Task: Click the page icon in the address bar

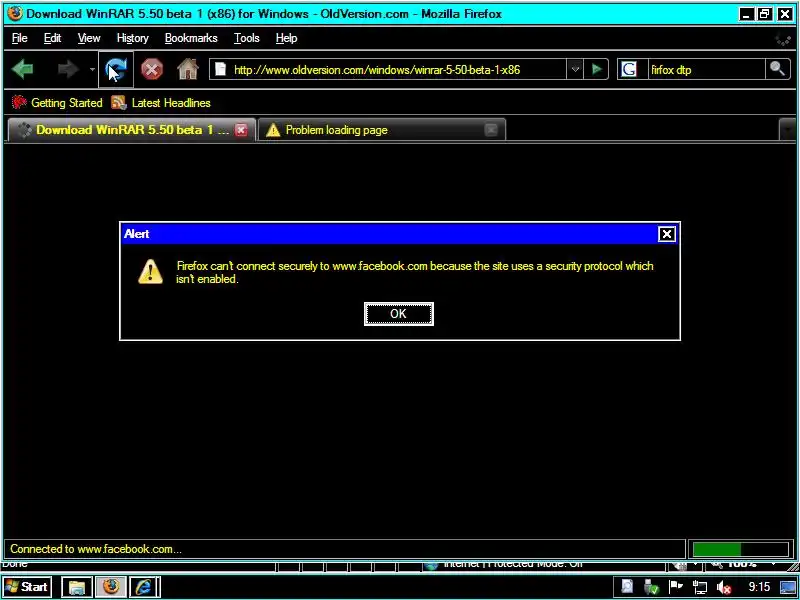Action: pos(220,69)
